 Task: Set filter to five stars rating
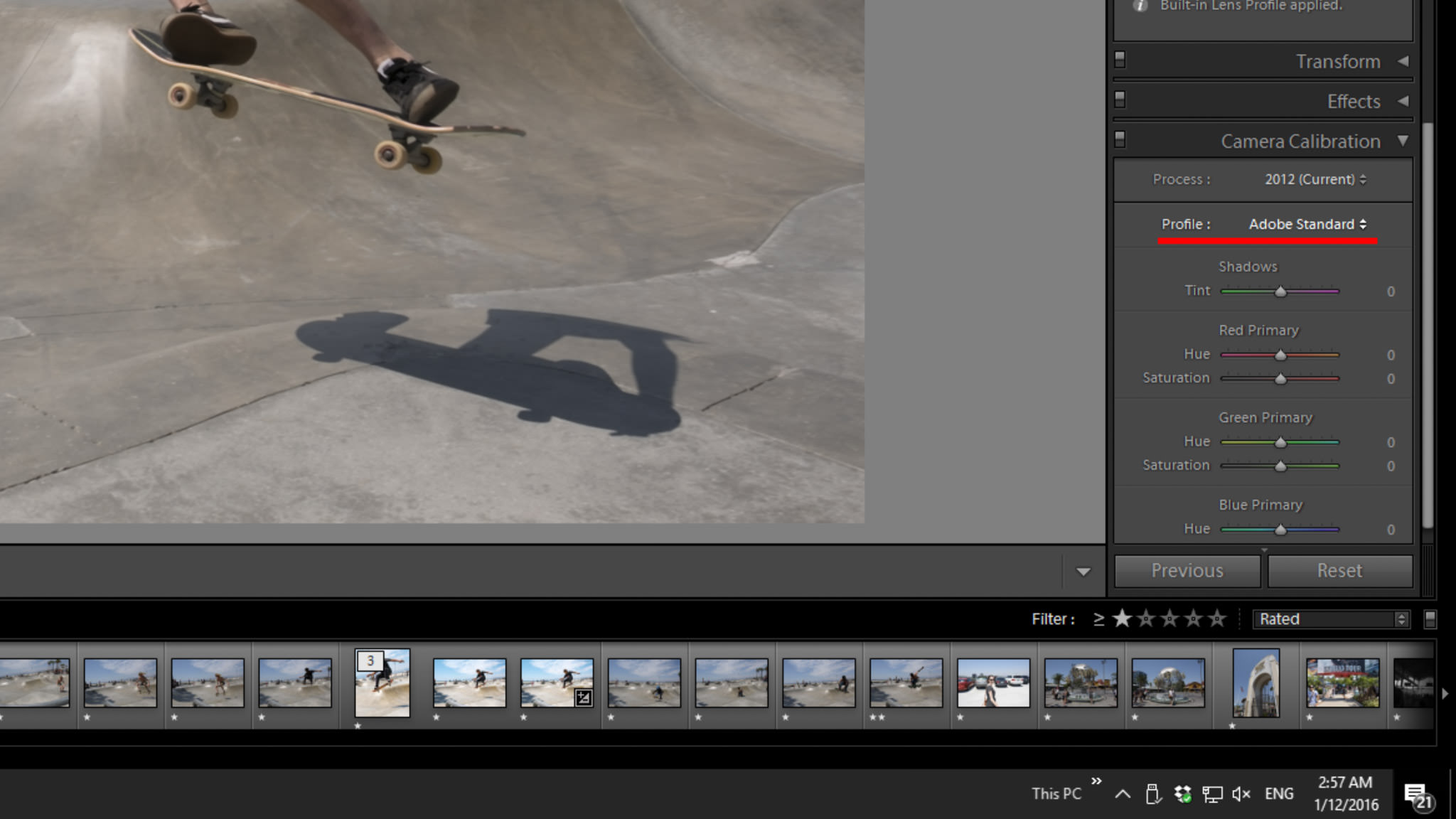pos(1217,619)
